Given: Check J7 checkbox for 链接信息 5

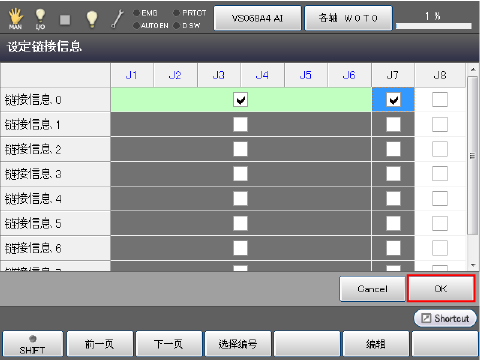Looking at the screenshot, I should [x=393, y=223].
